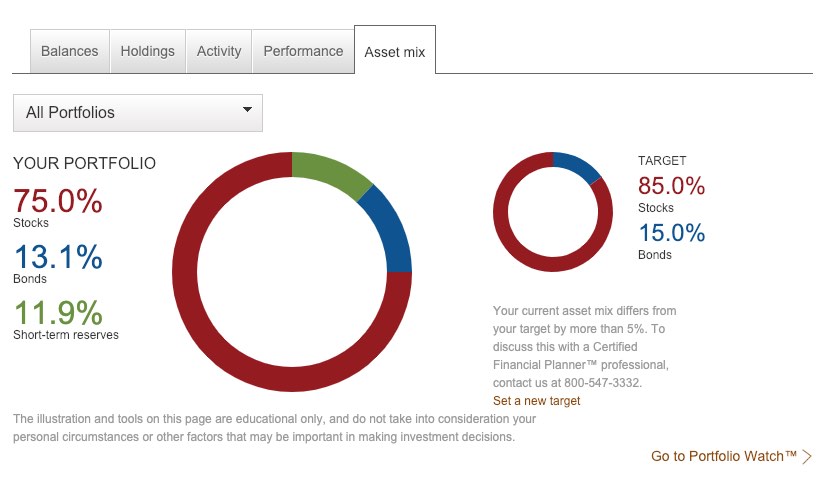The image size is (825, 486).
Task: View the Performance tab
Action: coord(303,51)
